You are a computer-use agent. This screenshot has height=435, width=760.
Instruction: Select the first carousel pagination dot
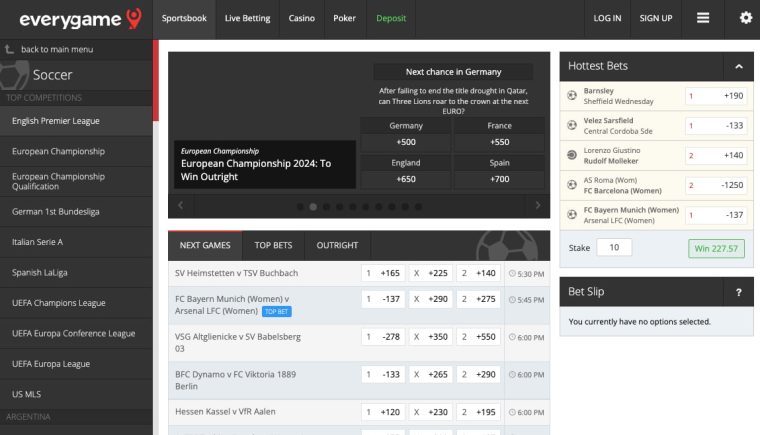(x=300, y=207)
